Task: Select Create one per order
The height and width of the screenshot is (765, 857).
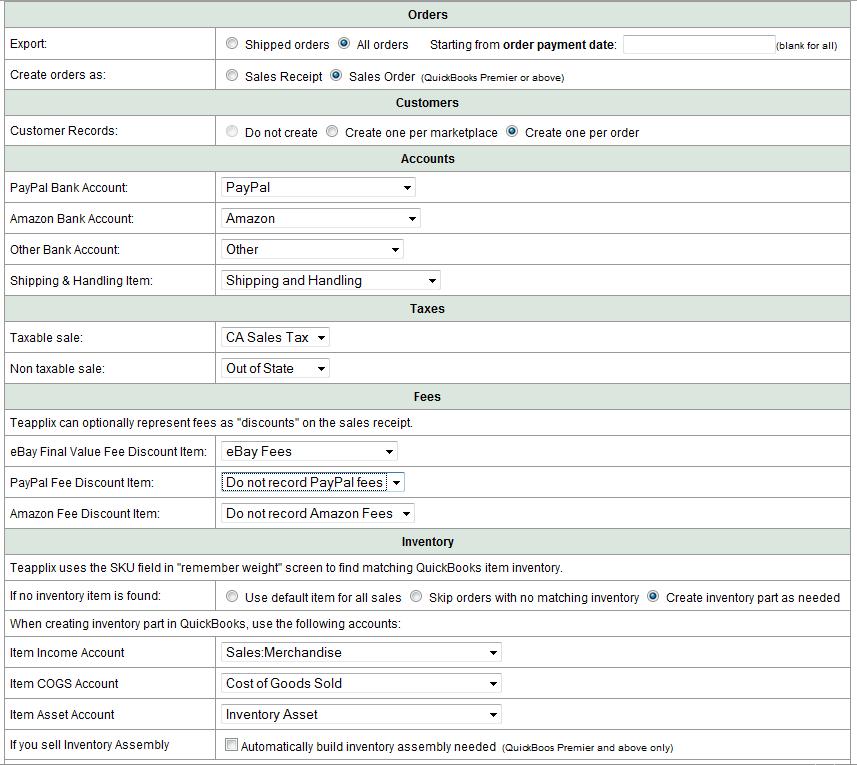Action: (512, 132)
